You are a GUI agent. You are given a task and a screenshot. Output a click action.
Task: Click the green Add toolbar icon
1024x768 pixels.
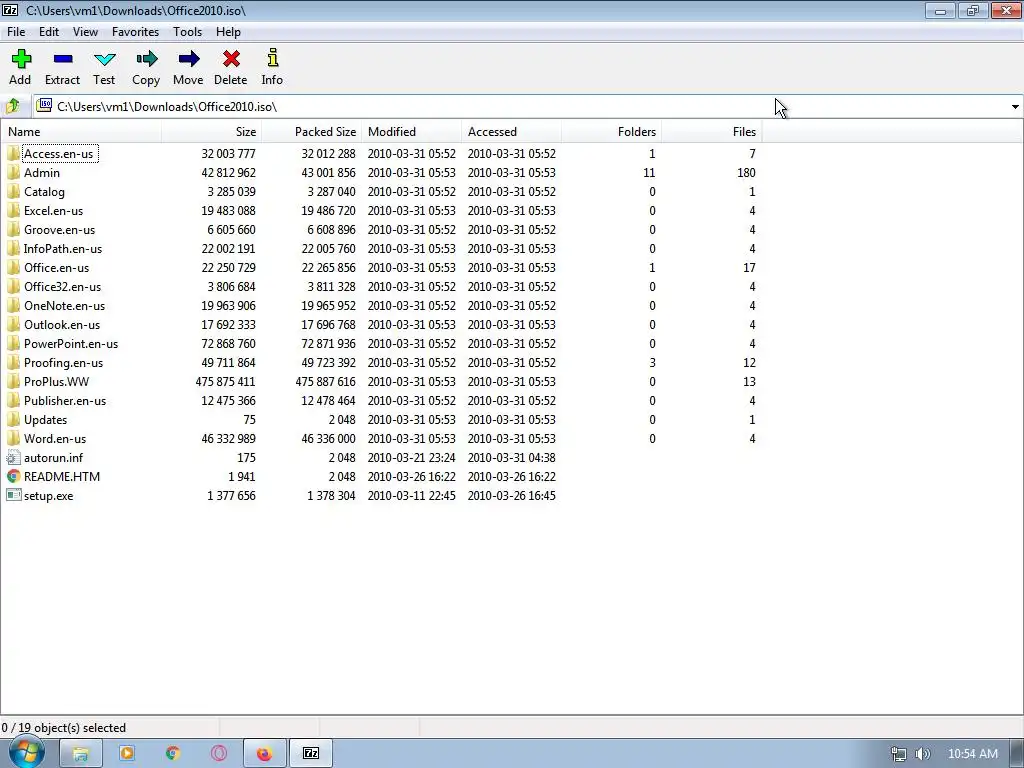click(21, 59)
